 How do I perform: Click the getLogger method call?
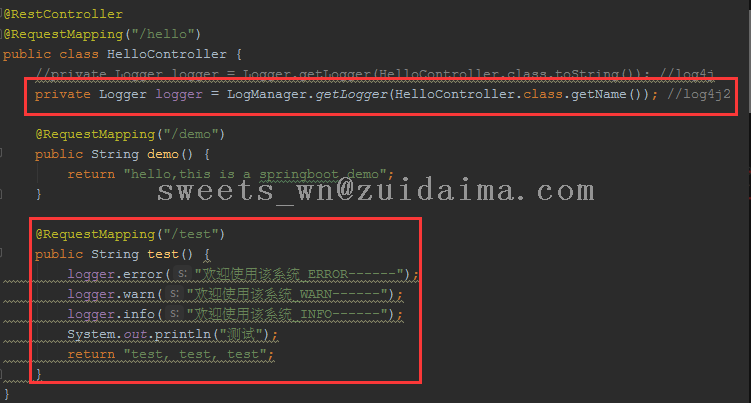point(351,94)
